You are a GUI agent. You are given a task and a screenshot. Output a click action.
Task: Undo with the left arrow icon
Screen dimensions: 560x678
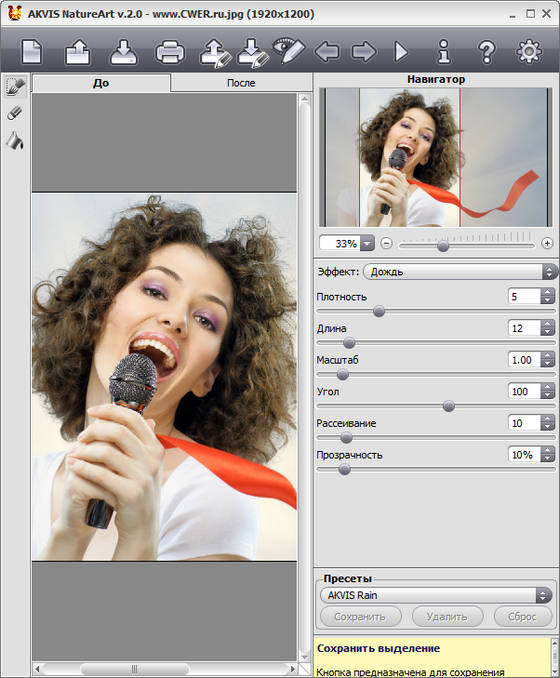pos(327,52)
